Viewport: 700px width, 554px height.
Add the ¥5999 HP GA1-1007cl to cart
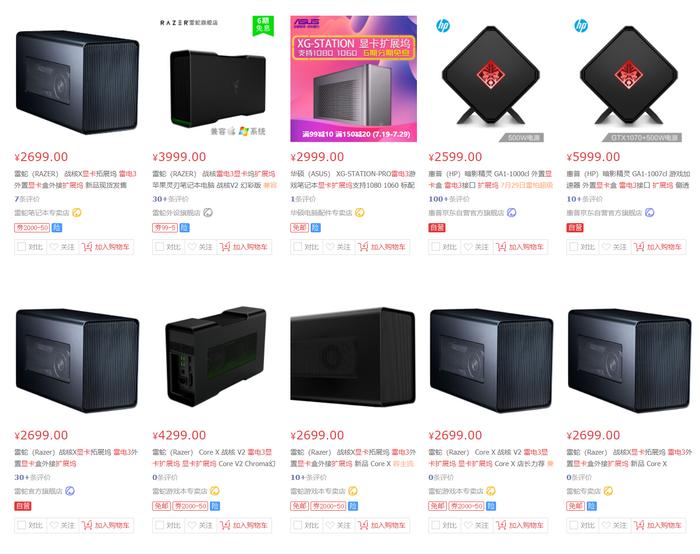(658, 247)
